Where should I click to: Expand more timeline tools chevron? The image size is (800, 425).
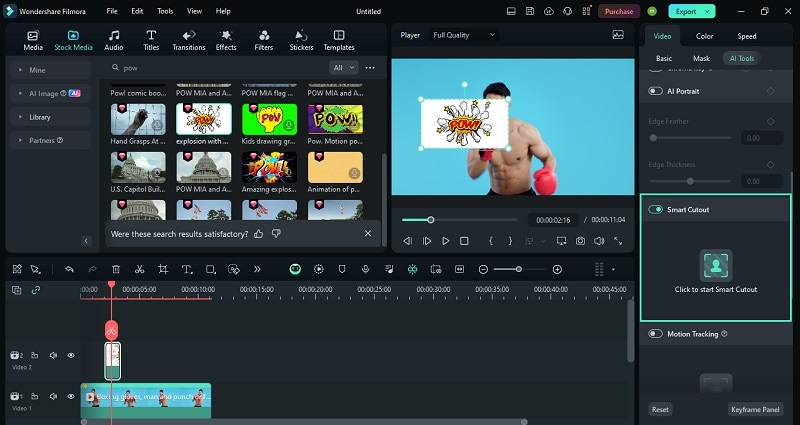point(257,269)
